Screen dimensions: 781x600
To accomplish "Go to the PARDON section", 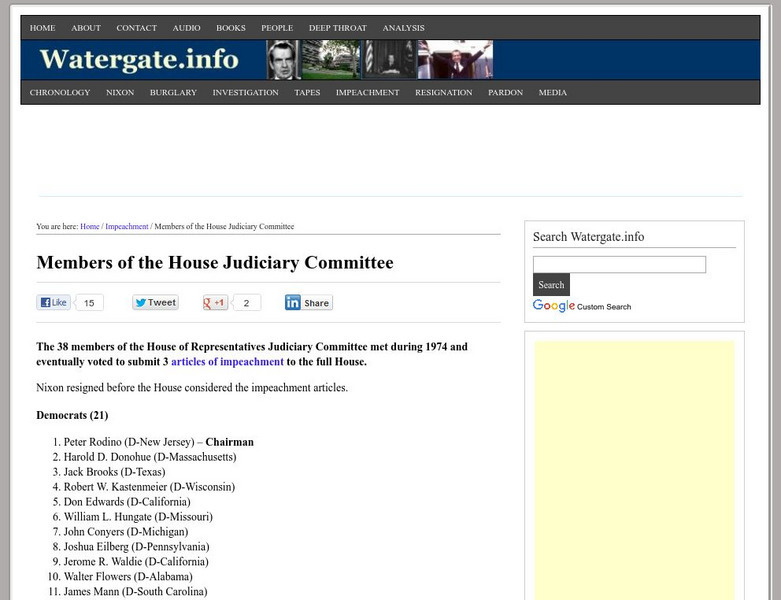I will [x=506, y=93].
